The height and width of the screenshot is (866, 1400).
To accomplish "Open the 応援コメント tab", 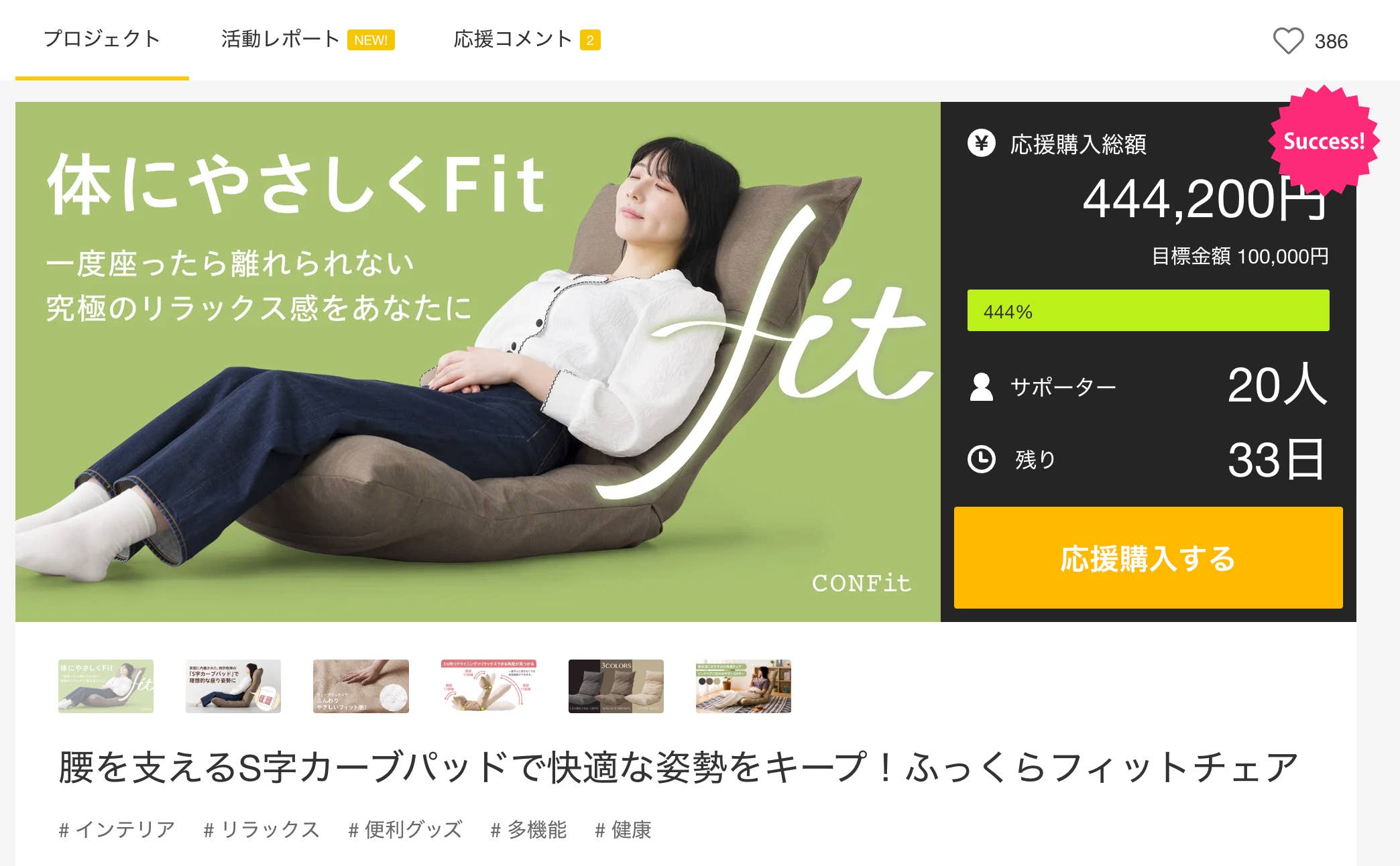I will tap(513, 39).
